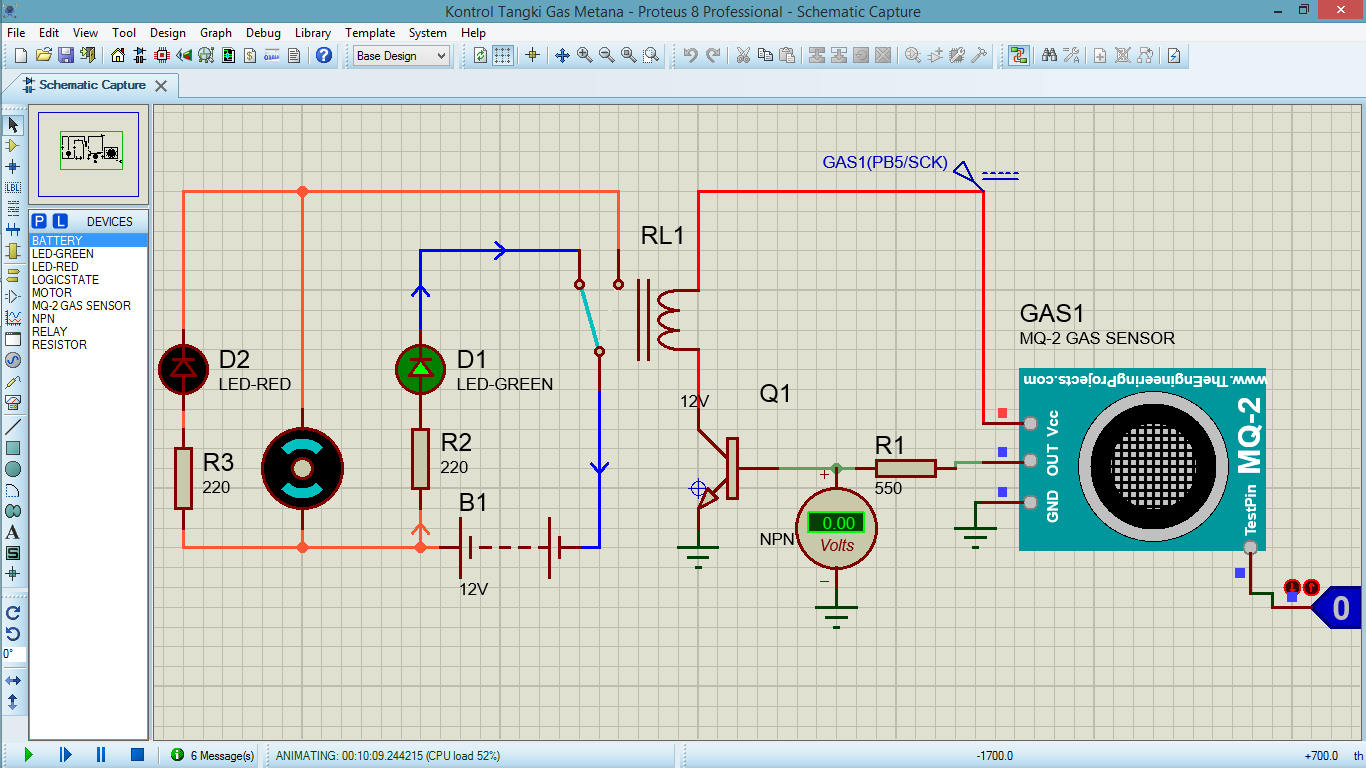Toggle the logic state 0 on TestPin

pyautogui.click(x=1336, y=608)
